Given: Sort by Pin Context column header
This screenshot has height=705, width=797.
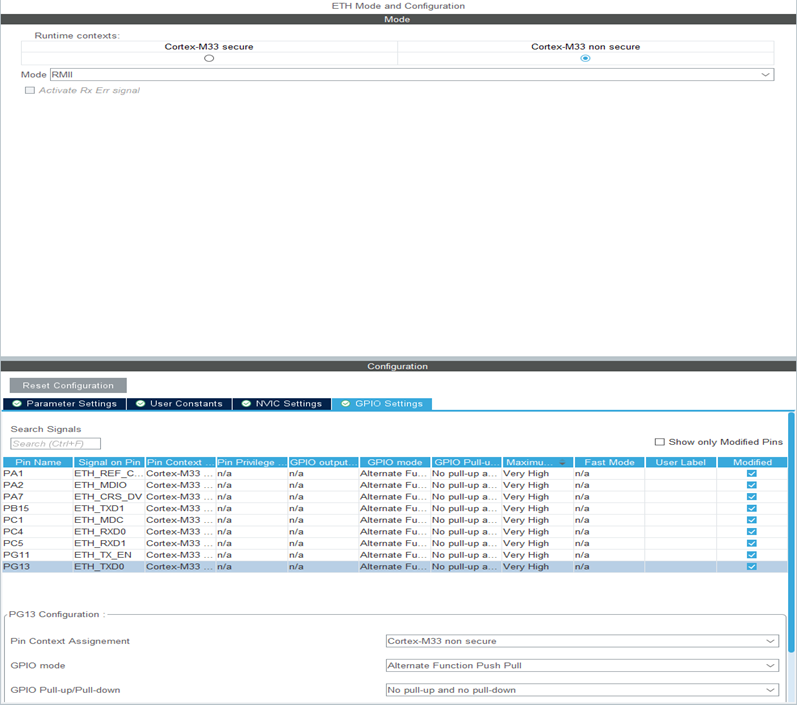Looking at the screenshot, I should coord(180,462).
